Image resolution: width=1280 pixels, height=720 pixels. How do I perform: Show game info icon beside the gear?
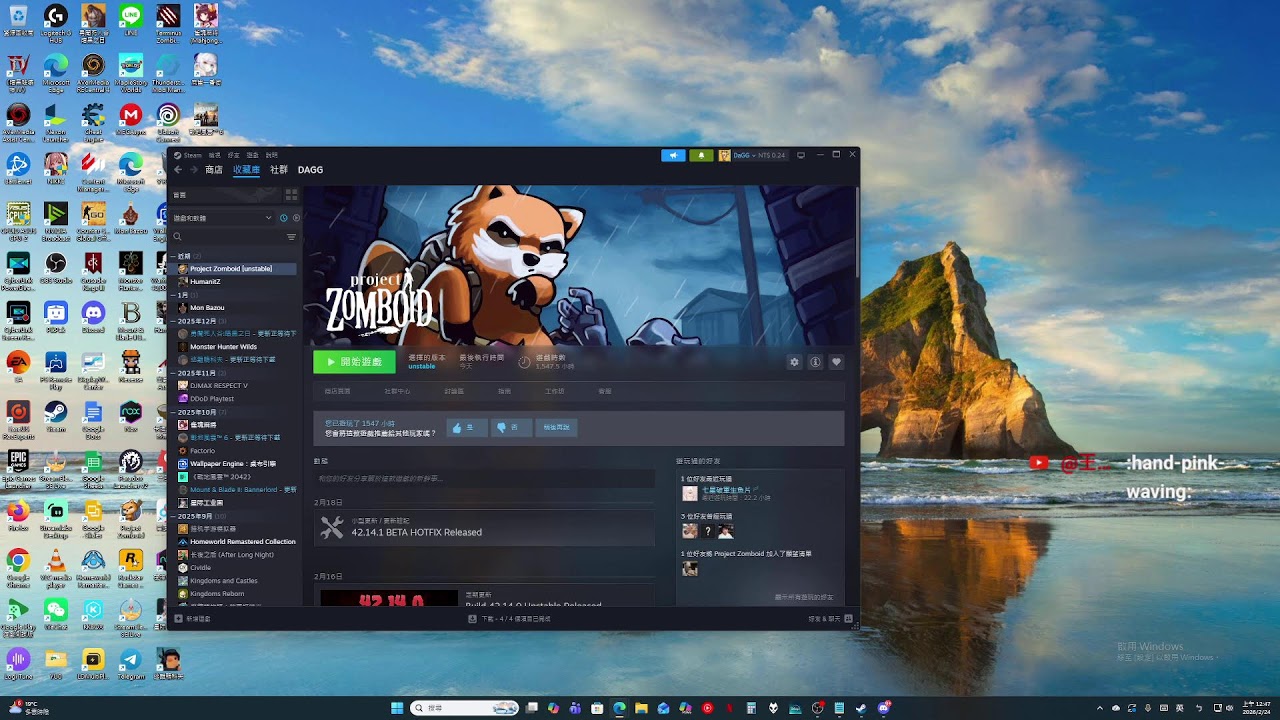point(815,362)
